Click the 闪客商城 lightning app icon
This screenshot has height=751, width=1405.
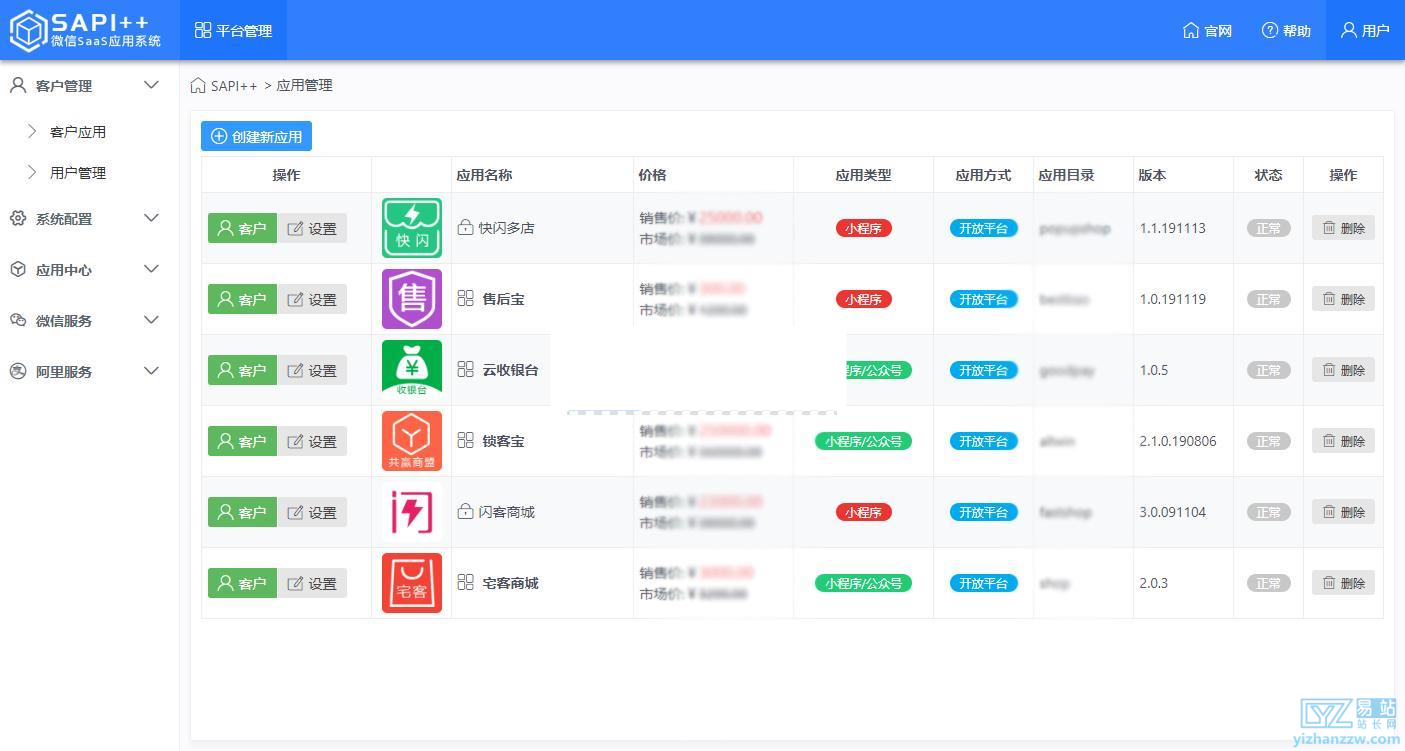click(x=411, y=511)
